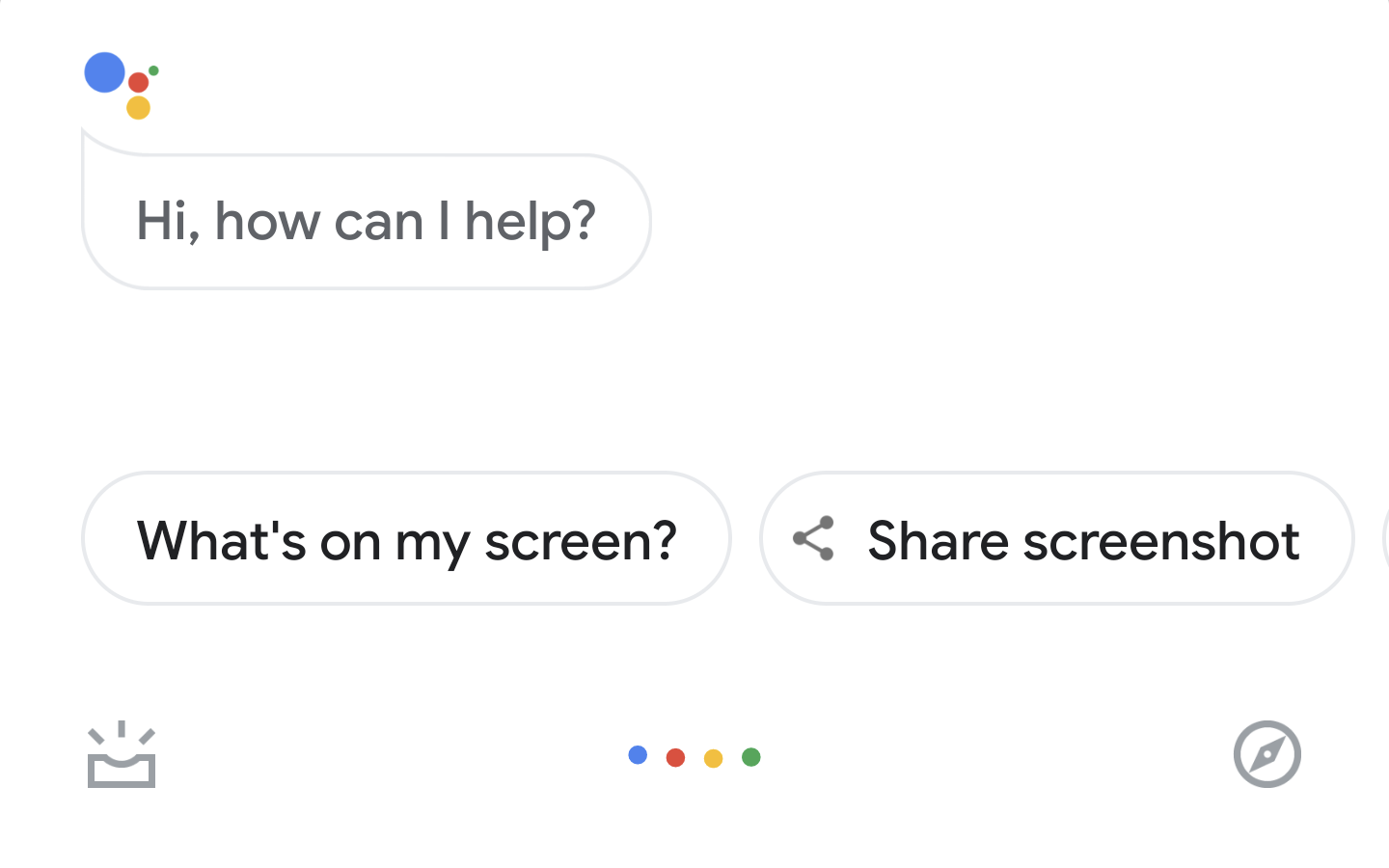
Task: Click the tiny green dot in Assistant logo
Action: [x=154, y=70]
